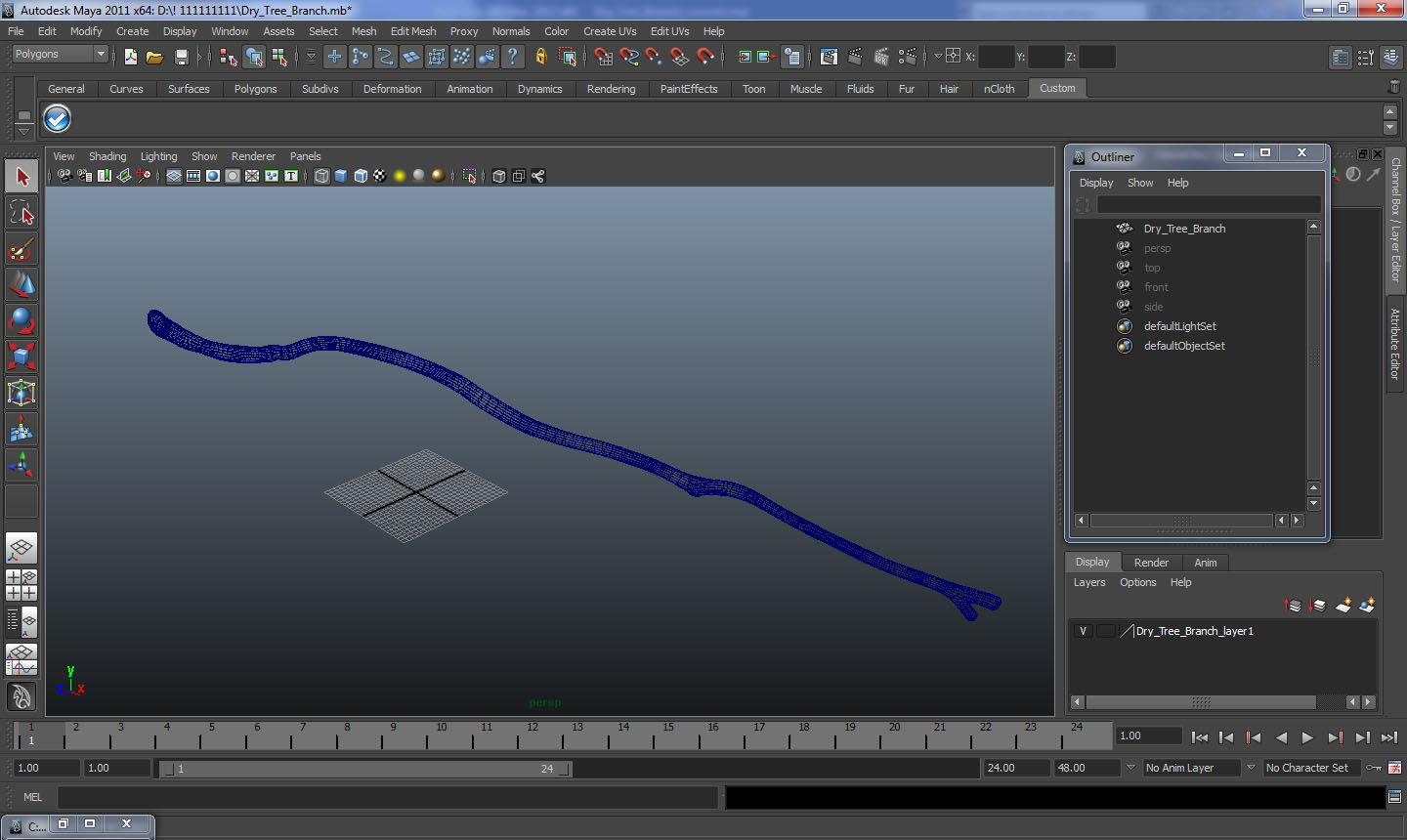Open the Outliner Show menu
This screenshot has width=1407, height=840.
[1140, 183]
